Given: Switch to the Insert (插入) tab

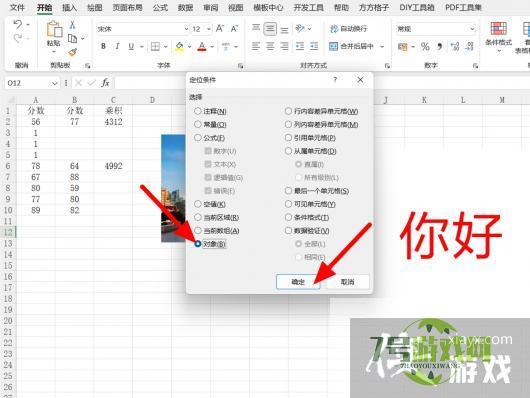Looking at the screenshot, I should tap(70, 7).
